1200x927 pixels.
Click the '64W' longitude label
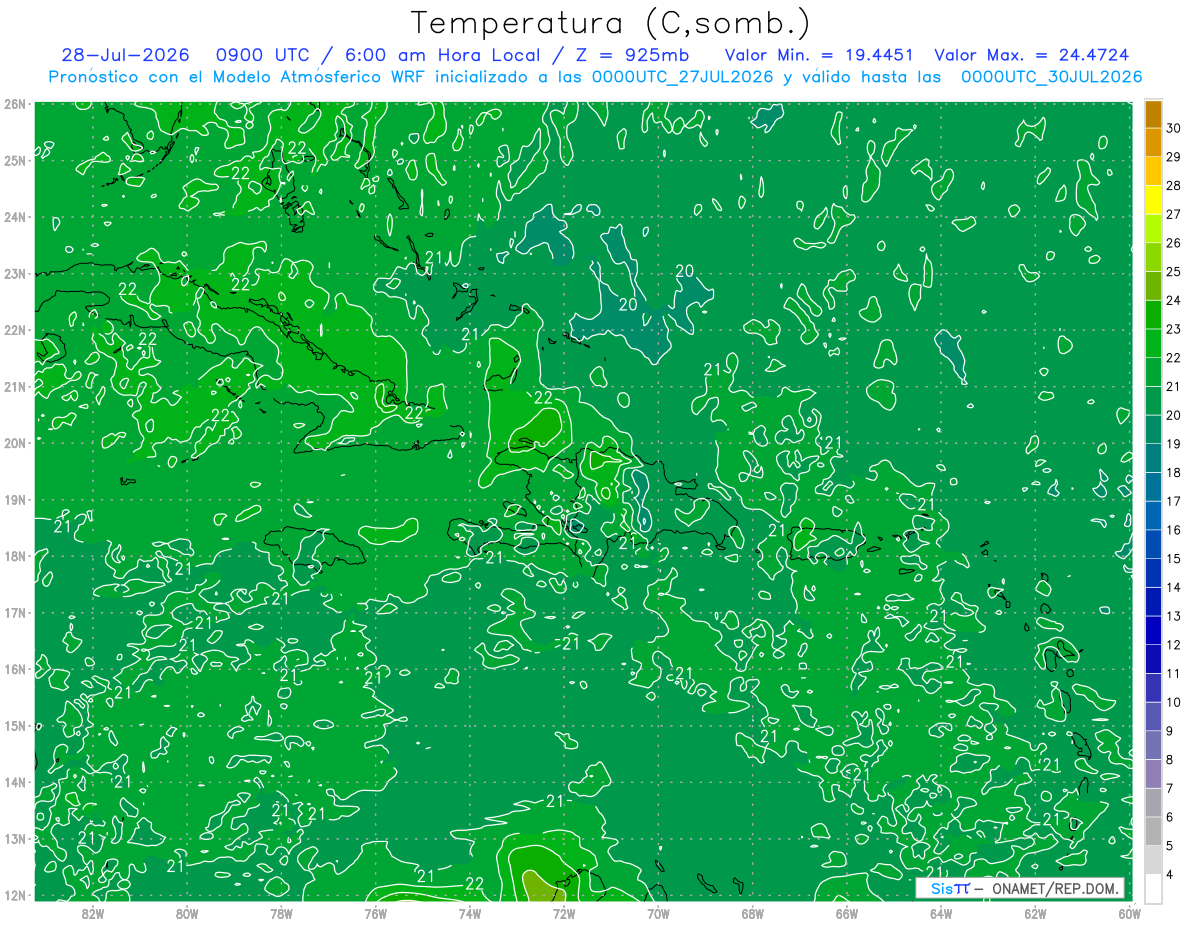tap(941, 913)
